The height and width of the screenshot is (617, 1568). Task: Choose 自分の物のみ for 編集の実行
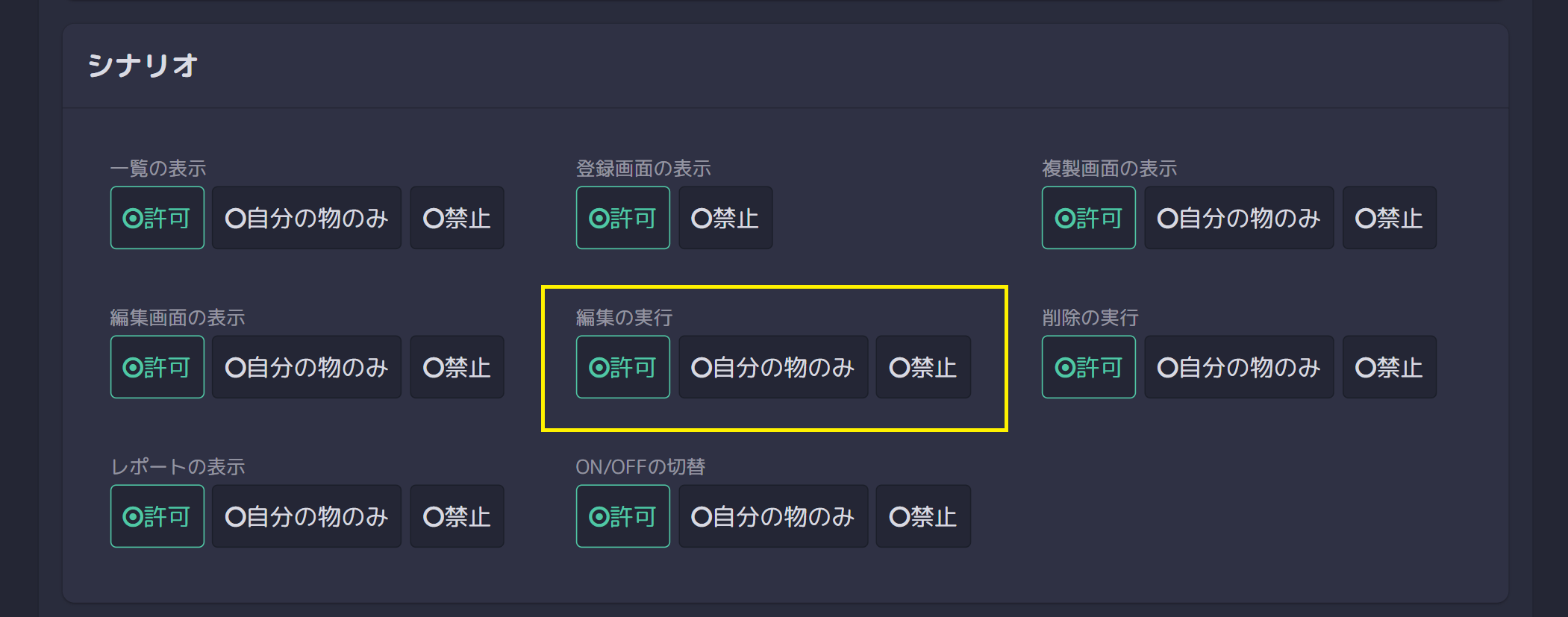click(x=773, y=367)
